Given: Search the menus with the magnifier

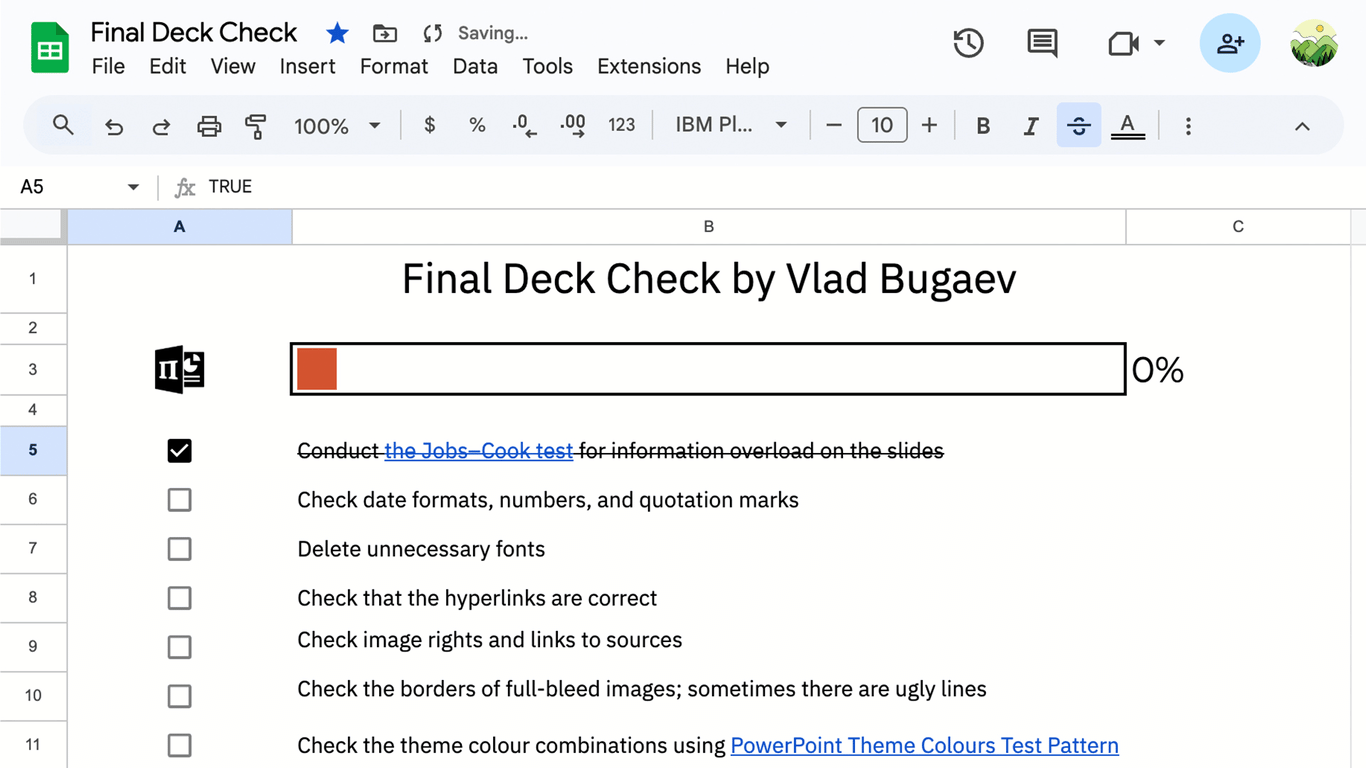Looking at the screenshot, I should point(63,125).
